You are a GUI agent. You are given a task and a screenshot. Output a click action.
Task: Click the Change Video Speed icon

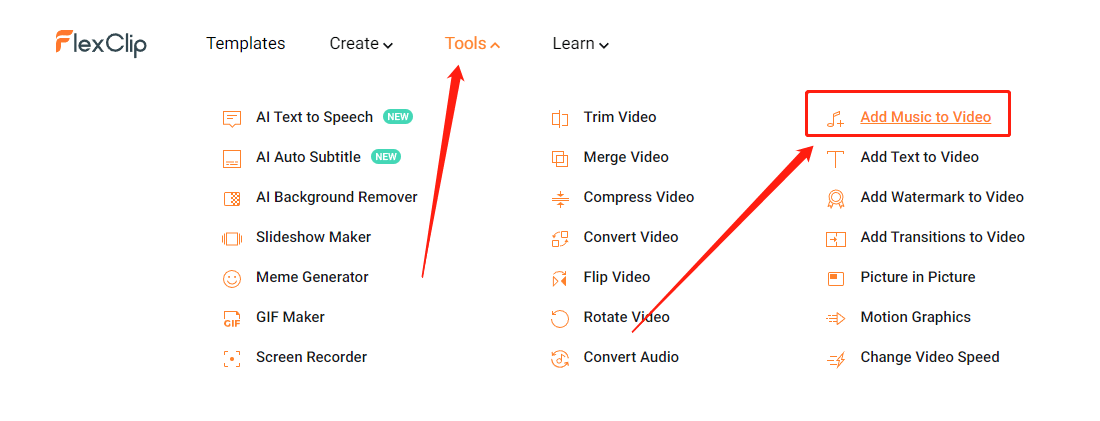tap(836, 359)
